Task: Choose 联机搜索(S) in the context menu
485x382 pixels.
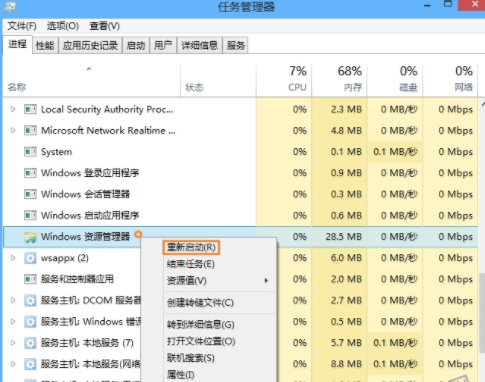Action: point(191,358)
